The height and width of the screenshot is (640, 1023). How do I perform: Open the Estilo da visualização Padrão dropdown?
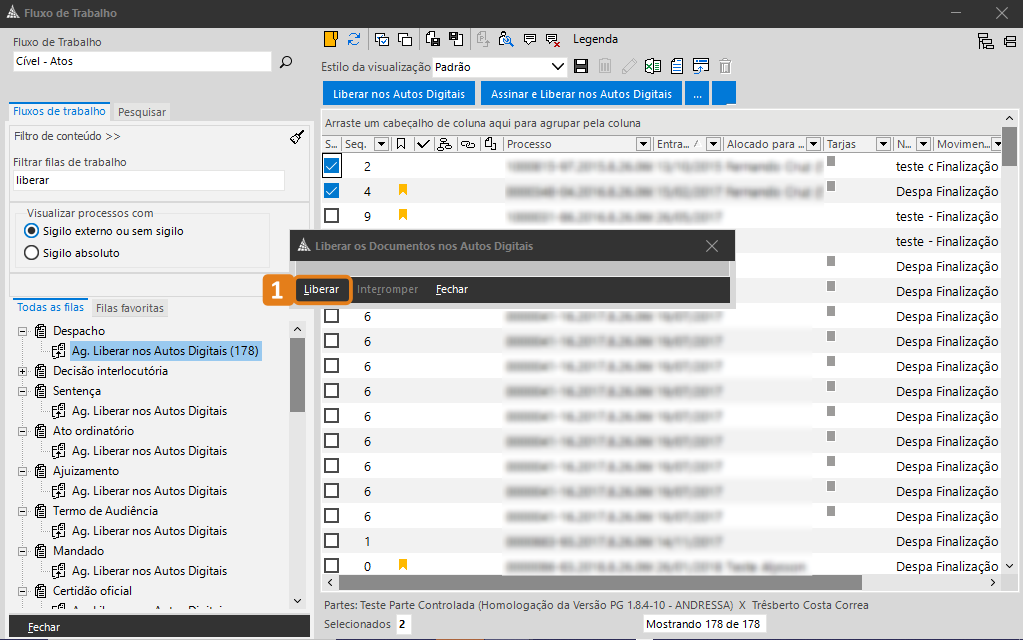click(558, 67)
